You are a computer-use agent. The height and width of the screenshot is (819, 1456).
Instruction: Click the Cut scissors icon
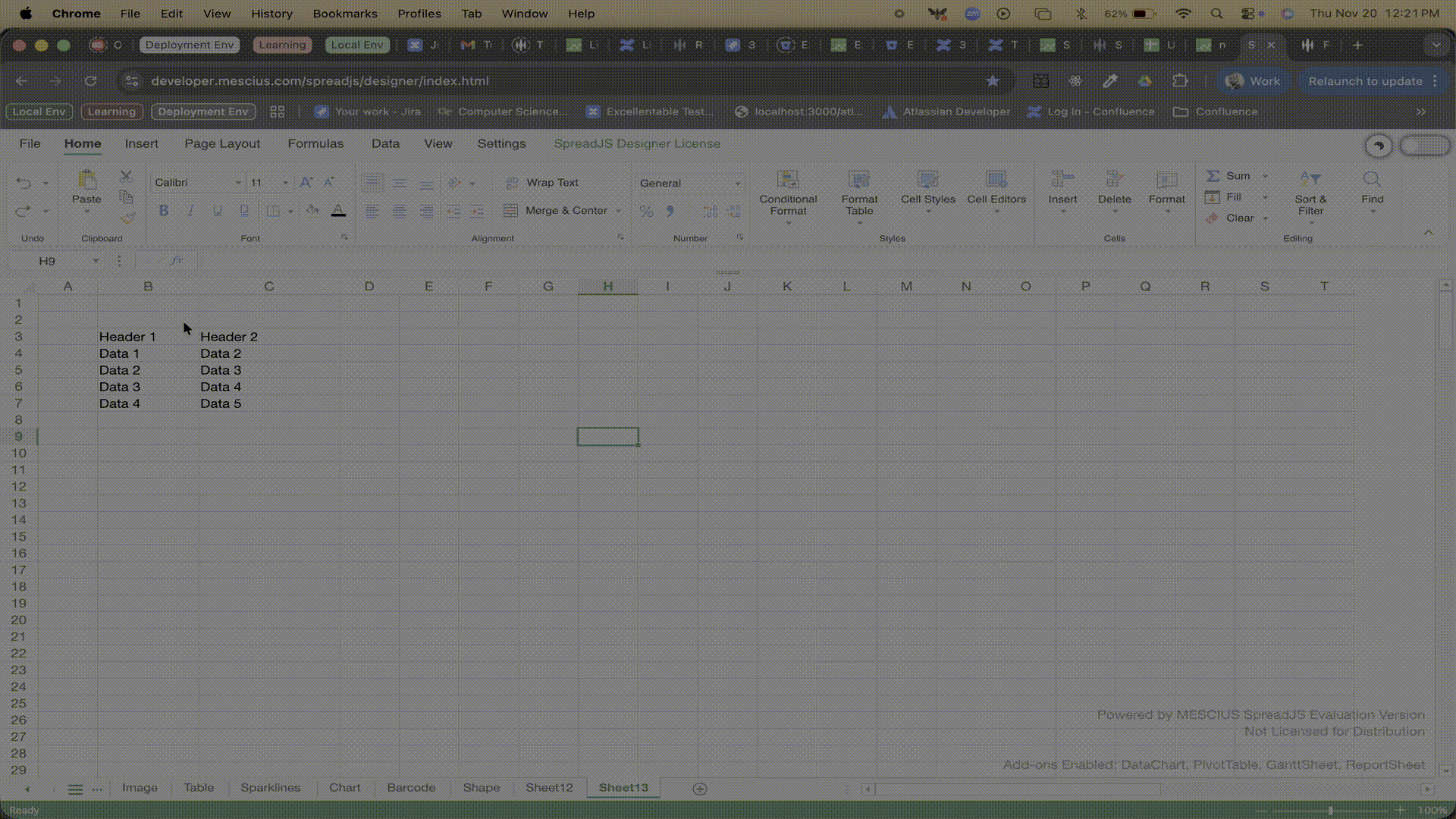coord(127,177)
